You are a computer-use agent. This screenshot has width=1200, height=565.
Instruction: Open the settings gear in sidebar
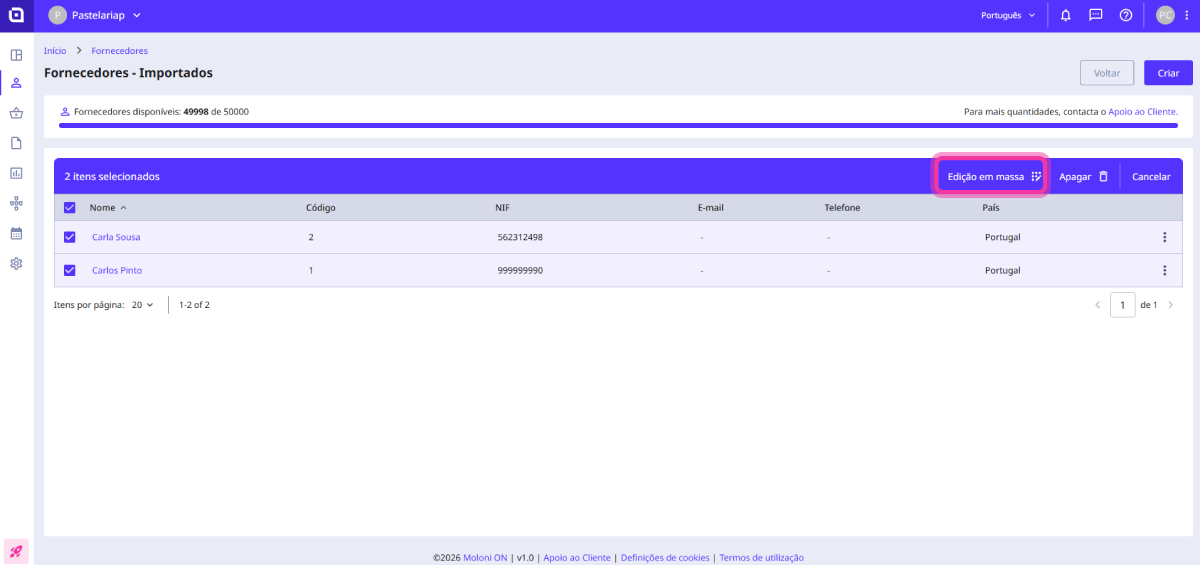[x=16, y=263]
